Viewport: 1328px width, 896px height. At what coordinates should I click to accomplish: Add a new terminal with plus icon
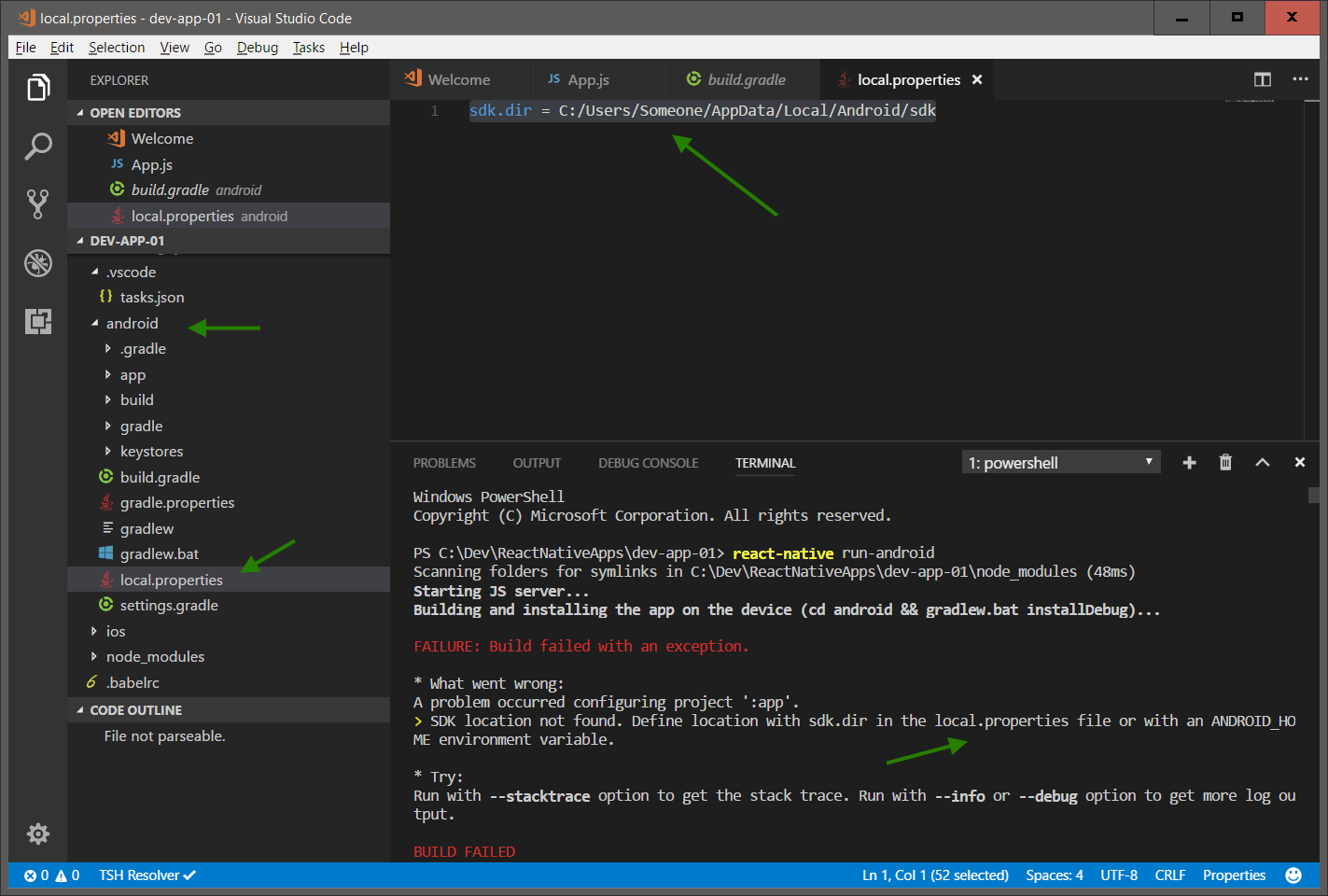[1189, 462]
